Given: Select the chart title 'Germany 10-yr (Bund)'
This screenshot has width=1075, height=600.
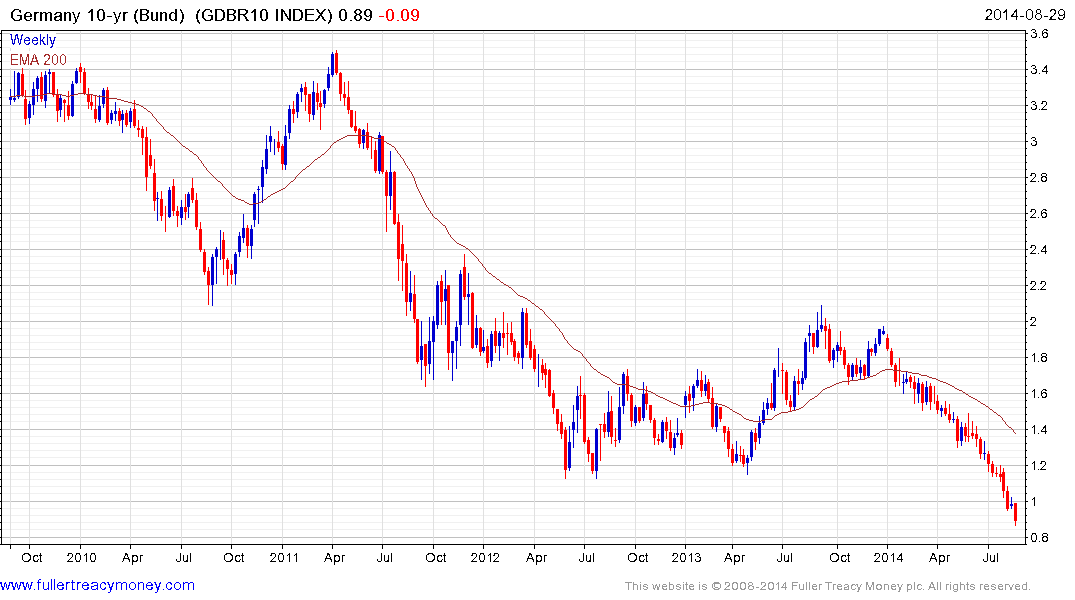Looking at the screenshot, I should pos(97,15).
